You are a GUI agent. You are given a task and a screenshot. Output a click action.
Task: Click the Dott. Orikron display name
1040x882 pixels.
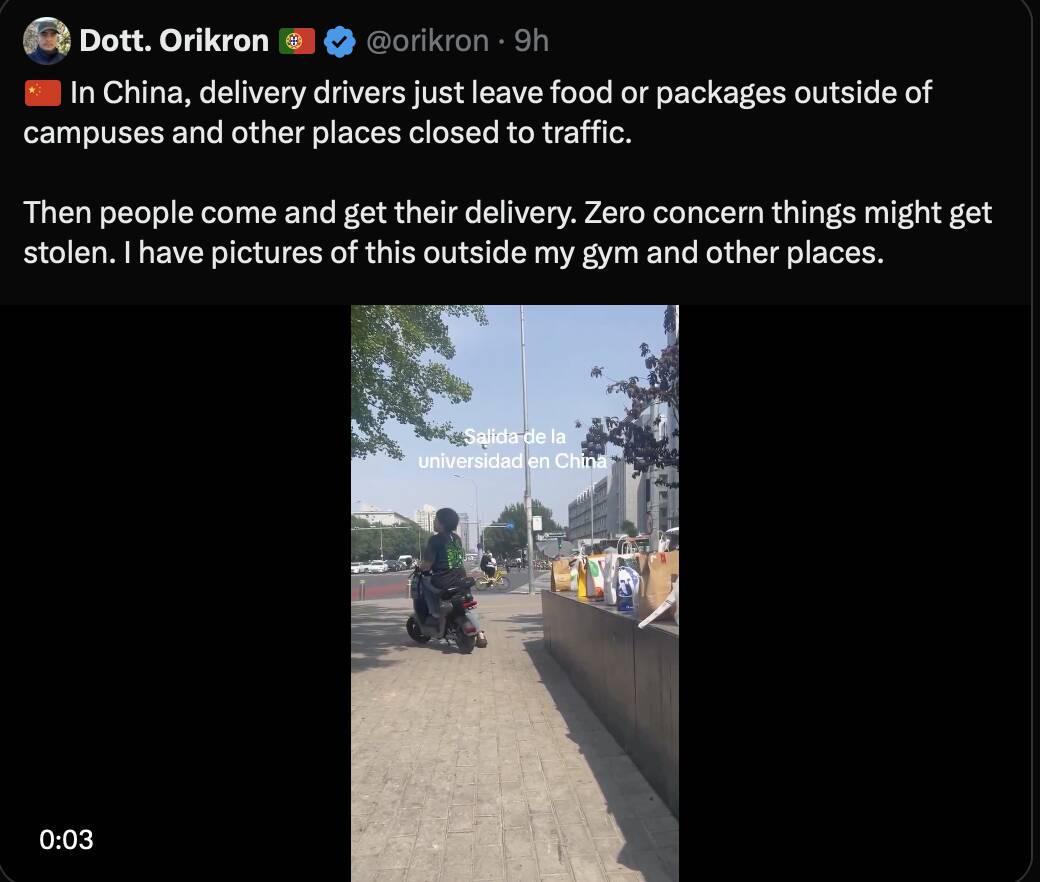(x=174, y=41)
